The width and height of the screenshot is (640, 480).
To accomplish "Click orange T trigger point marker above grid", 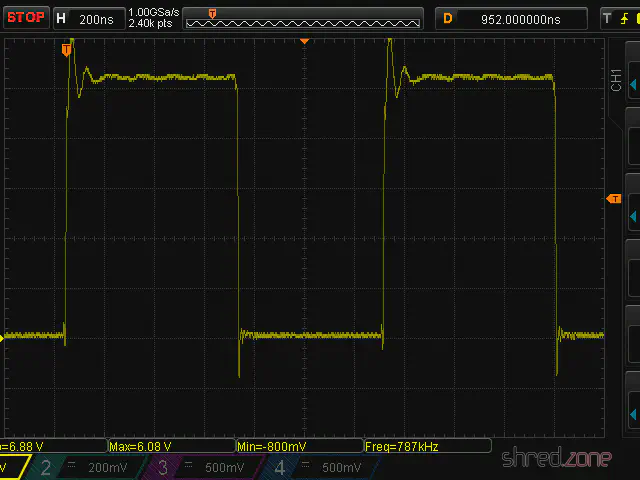I will tap(67, 48).
